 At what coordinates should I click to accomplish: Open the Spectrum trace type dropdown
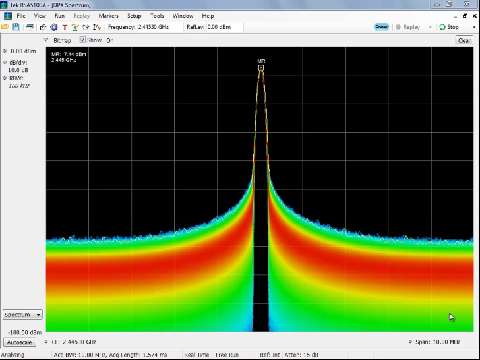pyautogui.click(x=23, y=315)
